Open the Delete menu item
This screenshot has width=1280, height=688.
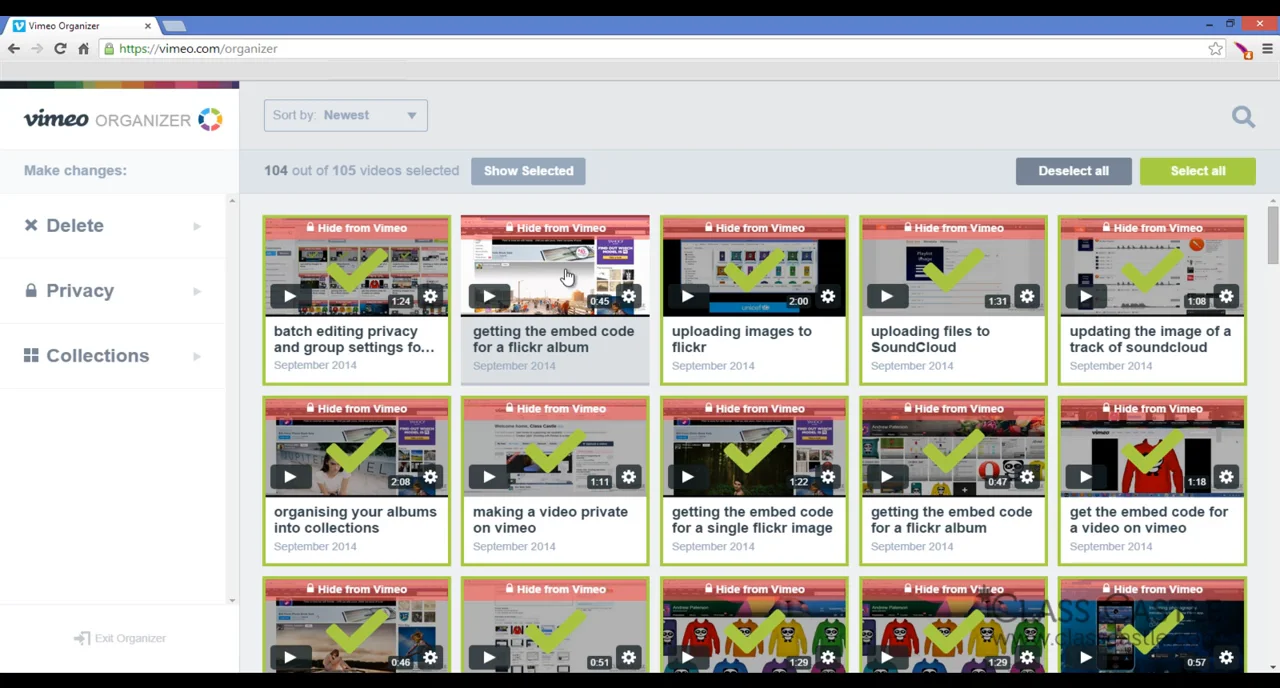[112, 225]
